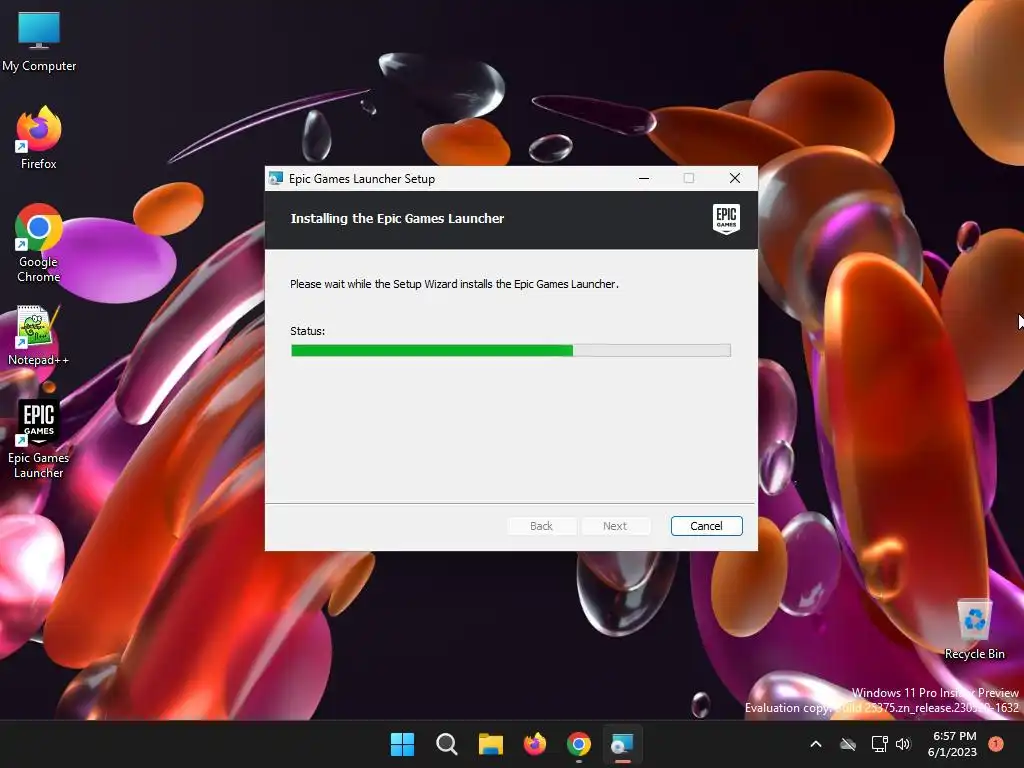The image size is (1024, 768).
Task: Show hidden system tray icons
Action: 816,744
